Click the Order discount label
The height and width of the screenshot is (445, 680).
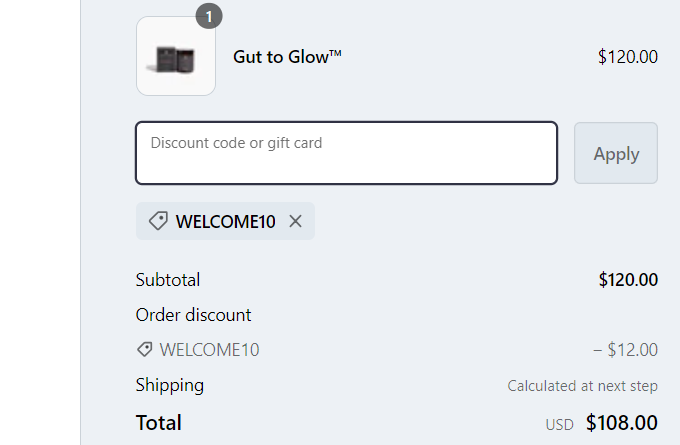tap(194, 315)
